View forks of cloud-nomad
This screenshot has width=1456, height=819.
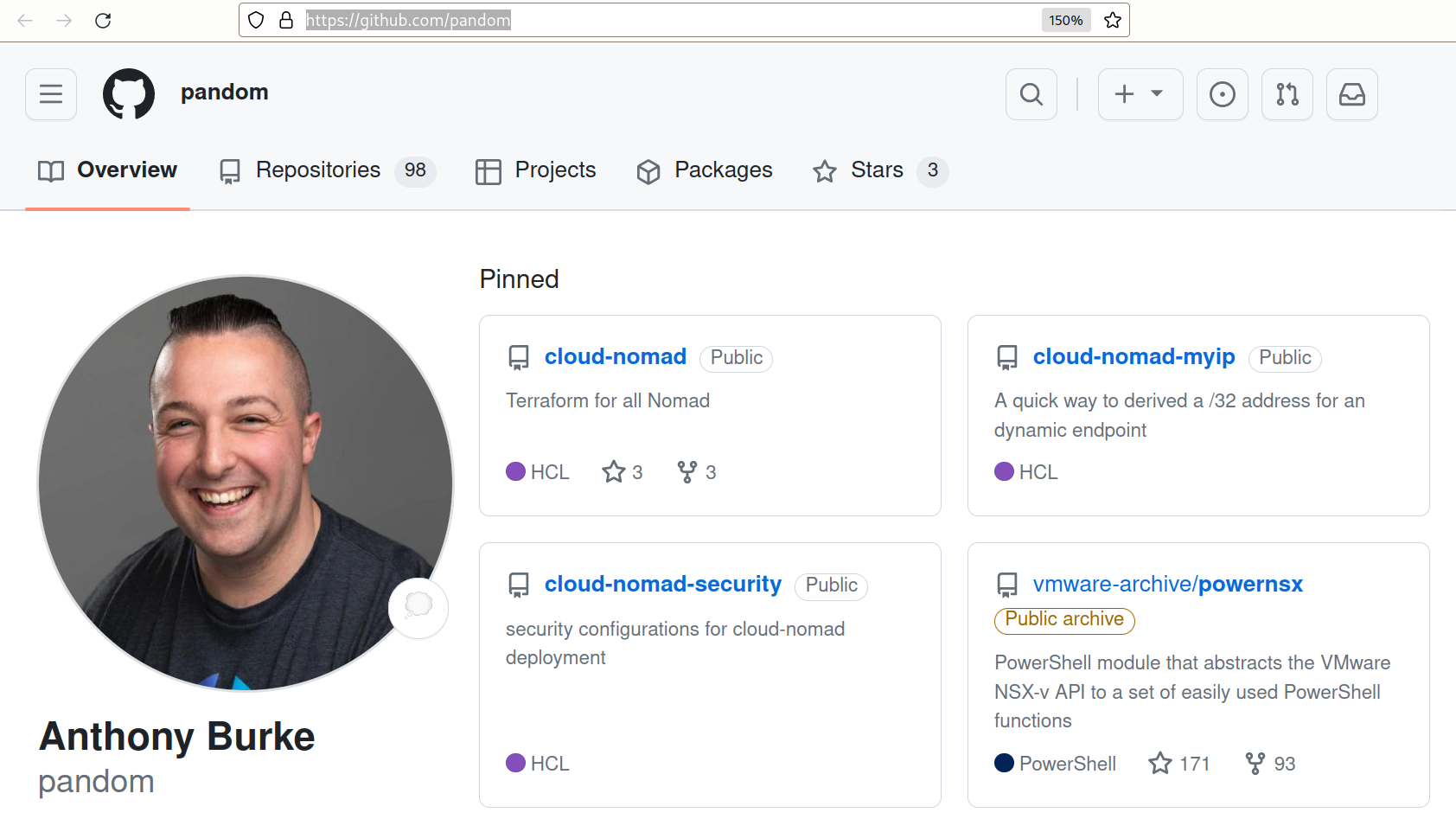click(x=697, y=471)
